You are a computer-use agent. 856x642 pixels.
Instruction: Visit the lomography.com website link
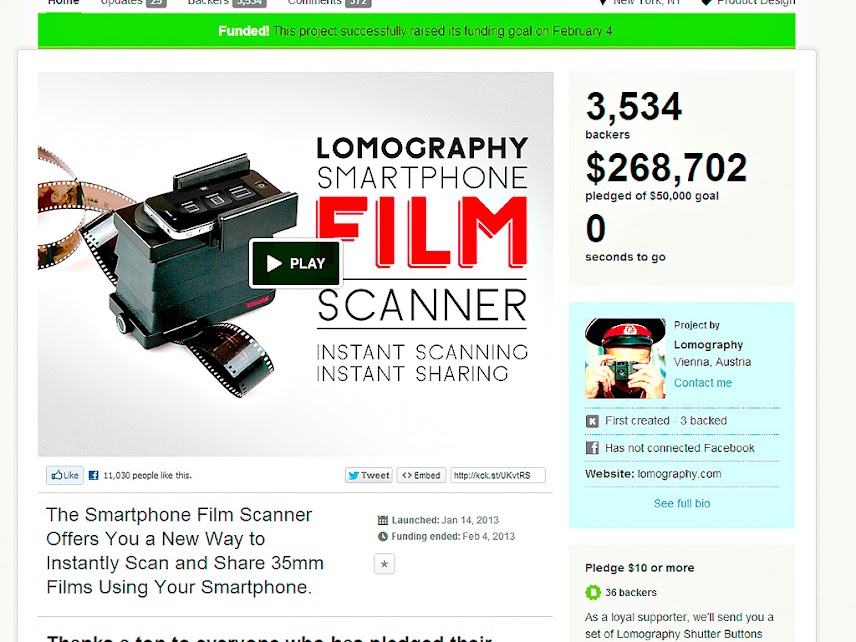point(679,474)
